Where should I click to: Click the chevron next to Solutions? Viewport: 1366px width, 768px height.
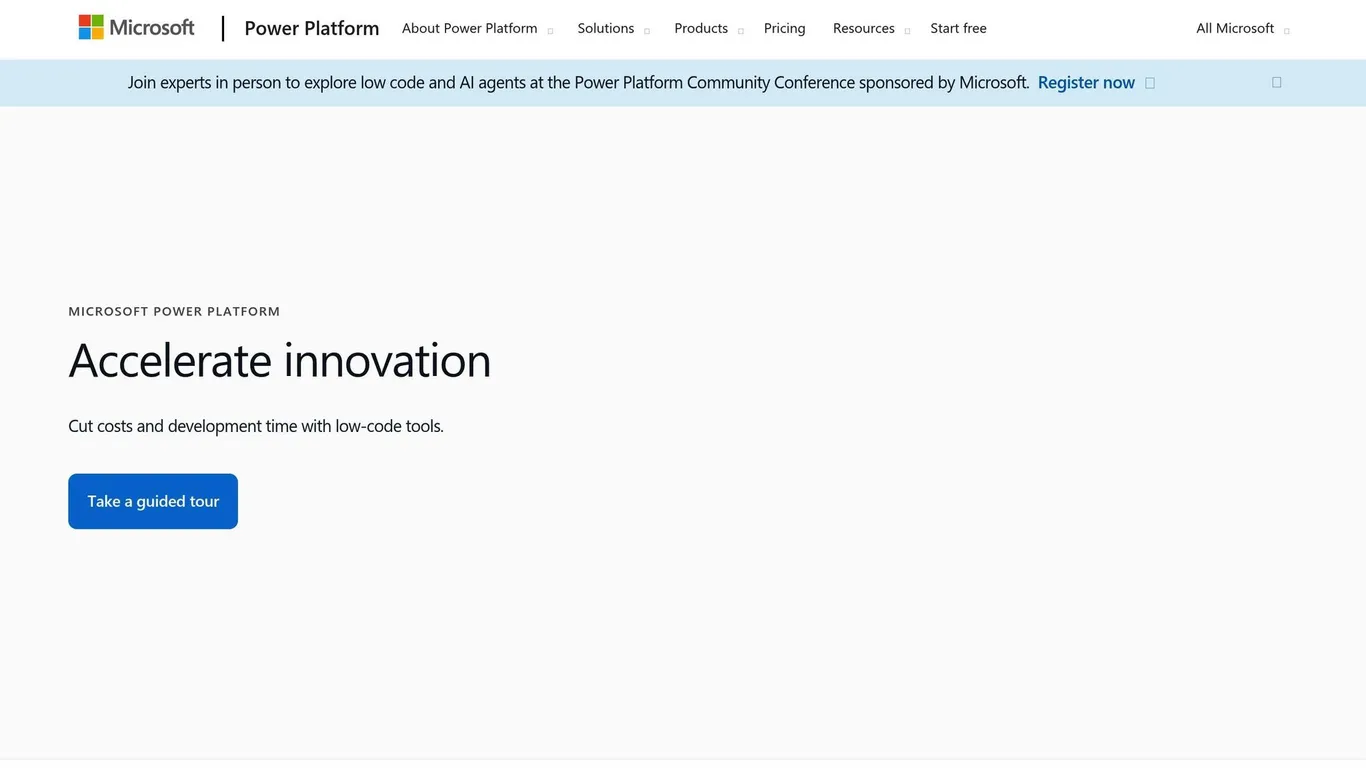[x=647, y=30]
